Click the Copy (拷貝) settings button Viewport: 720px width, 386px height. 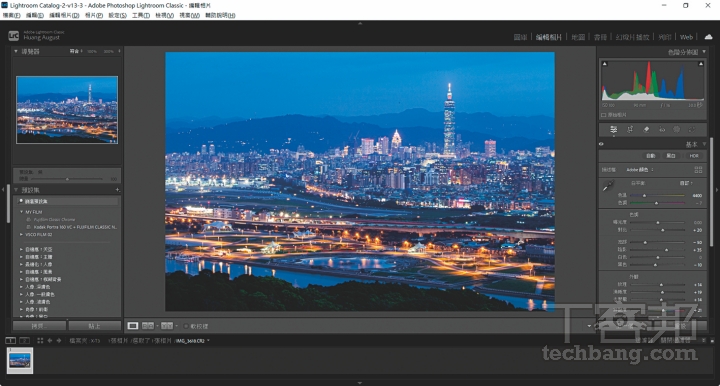point(39,326)
